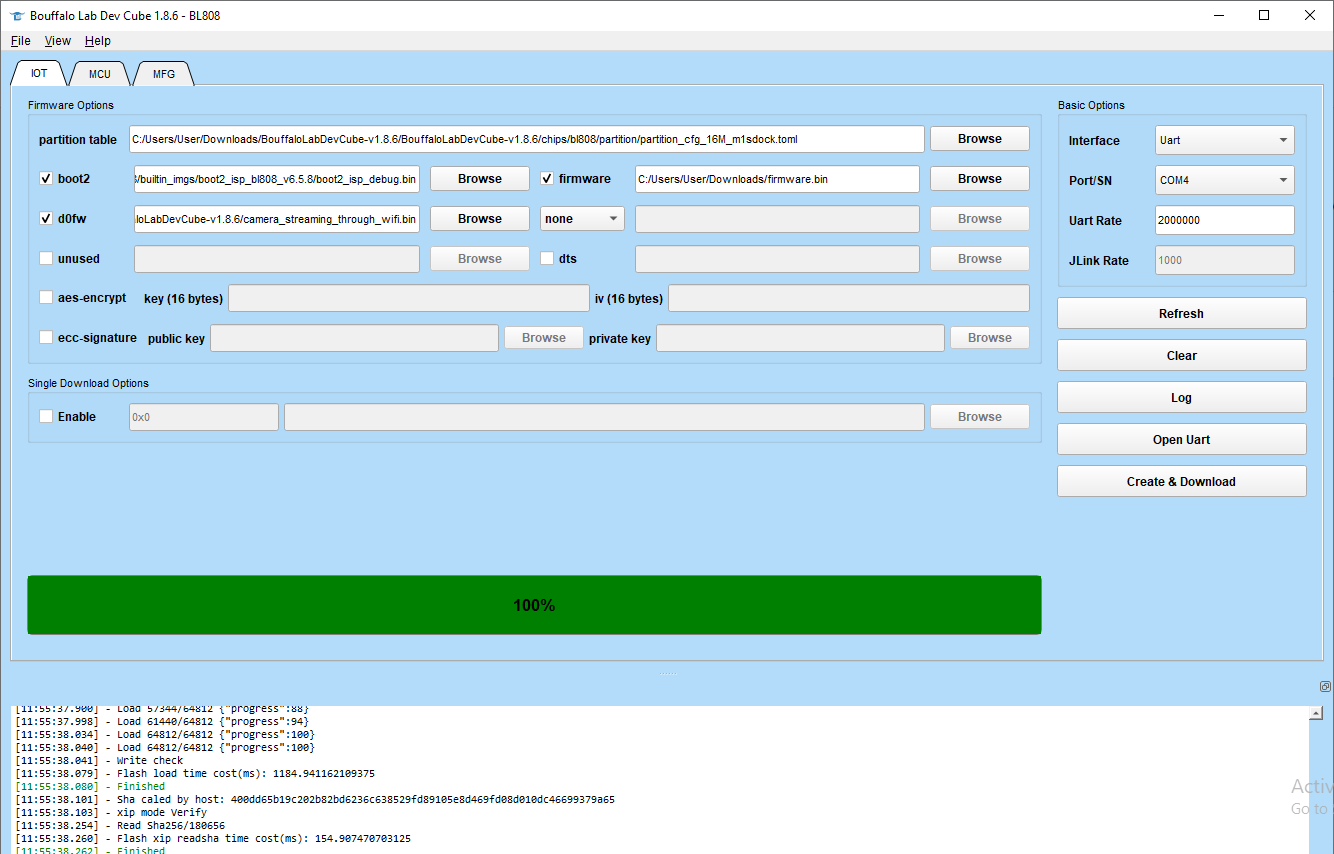This screenshot has height=854, width=1334.
Task: Click the "partition table" label
Action: 78,140
